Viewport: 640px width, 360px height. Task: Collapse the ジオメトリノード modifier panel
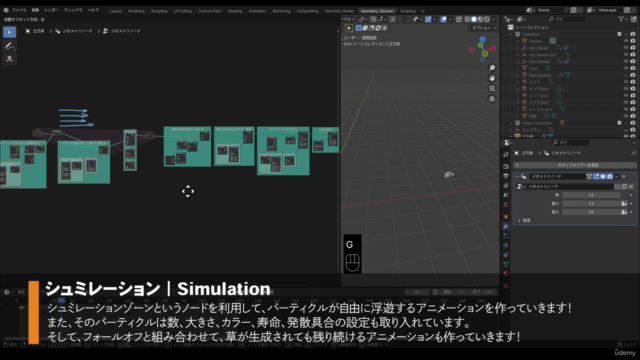pos(518,176)
